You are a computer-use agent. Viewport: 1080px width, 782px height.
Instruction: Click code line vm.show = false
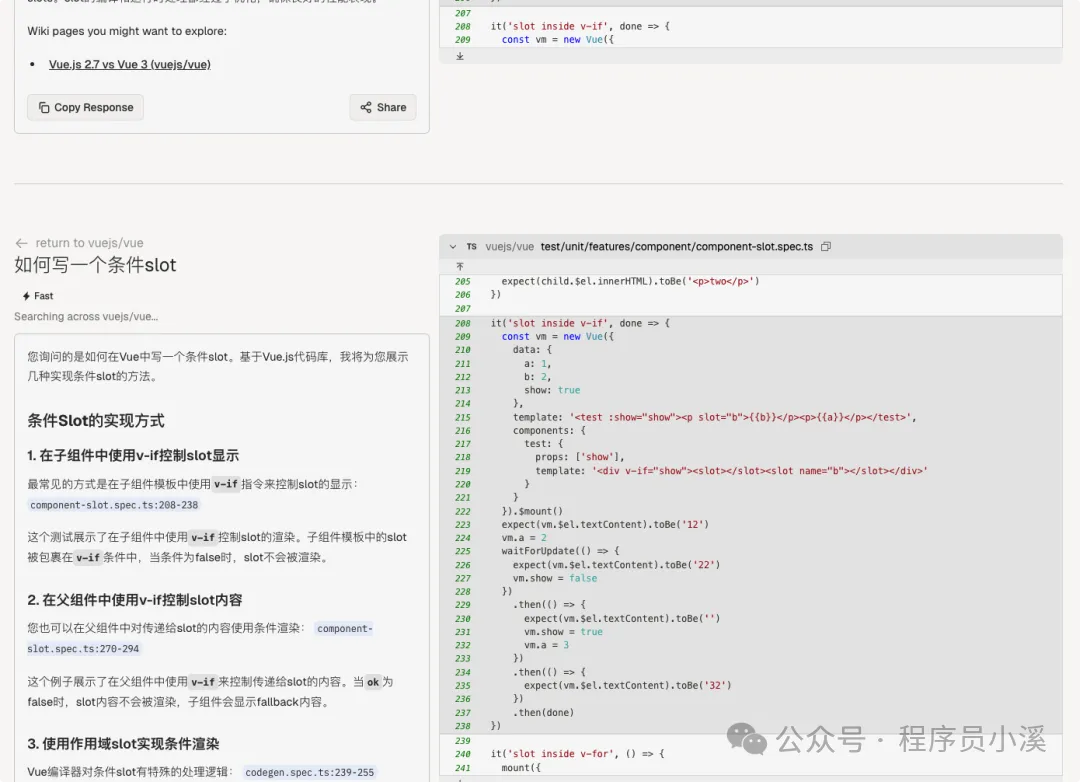[554, 578]
